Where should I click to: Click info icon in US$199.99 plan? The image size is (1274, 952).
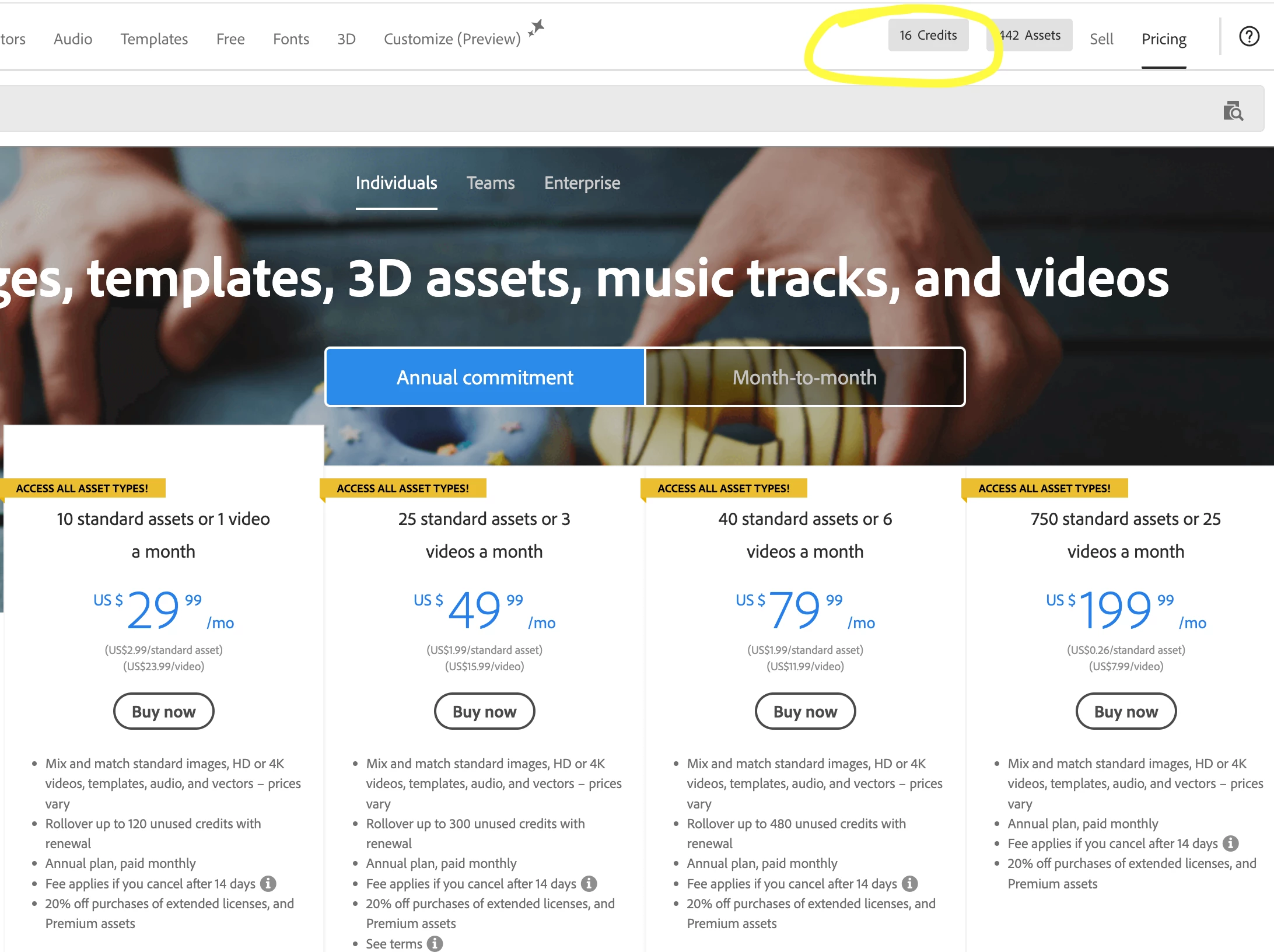pyautogui.click(x=1231, y=843)
